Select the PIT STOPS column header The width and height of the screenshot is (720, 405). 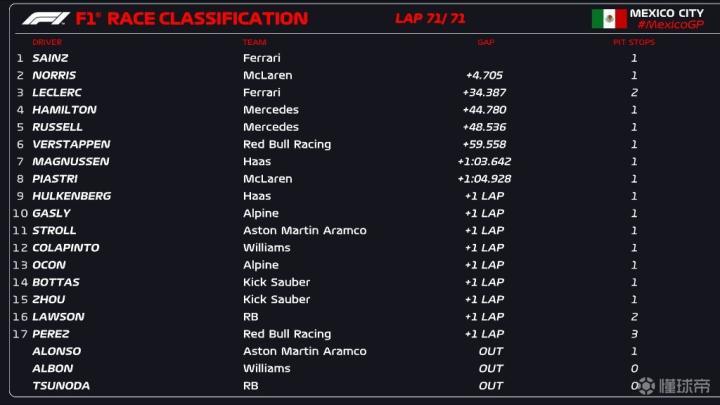633,42
